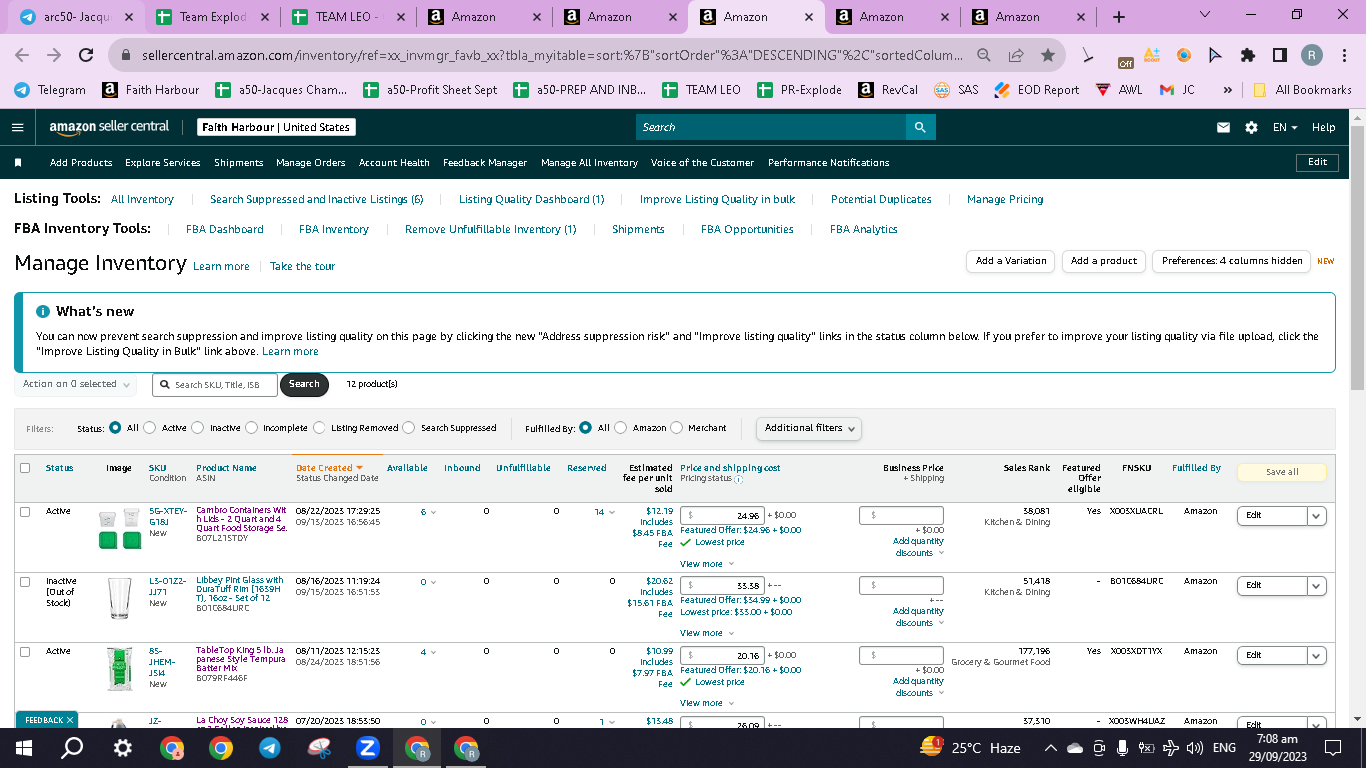Bookmark this page with the star icon
Image resolution: width=1366 pixels, height=768 pixels.
(1047, 56)
